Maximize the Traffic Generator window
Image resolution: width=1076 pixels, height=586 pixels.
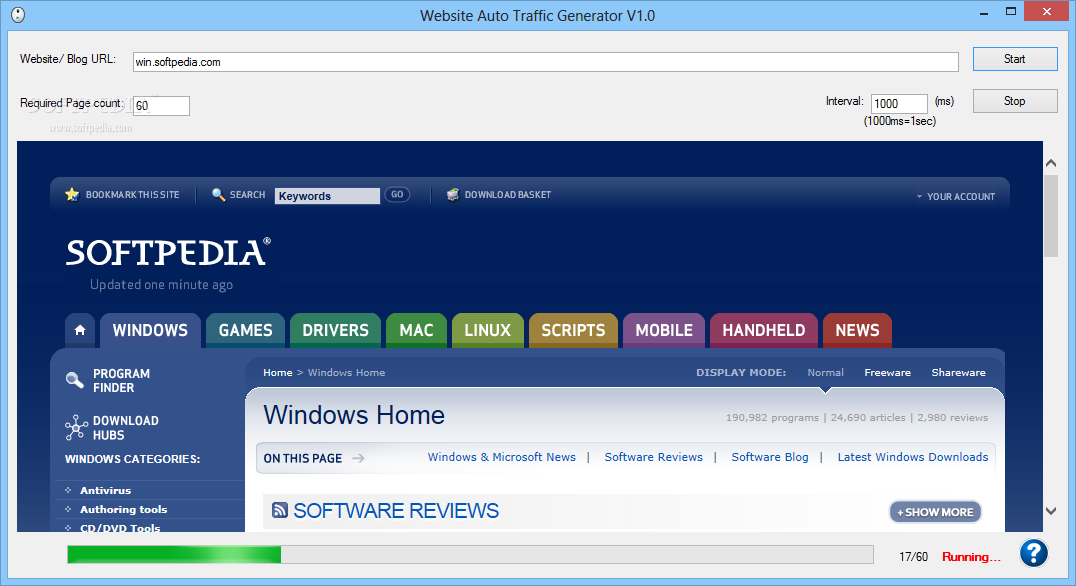pyautogui.click(x=1010, y=12)
